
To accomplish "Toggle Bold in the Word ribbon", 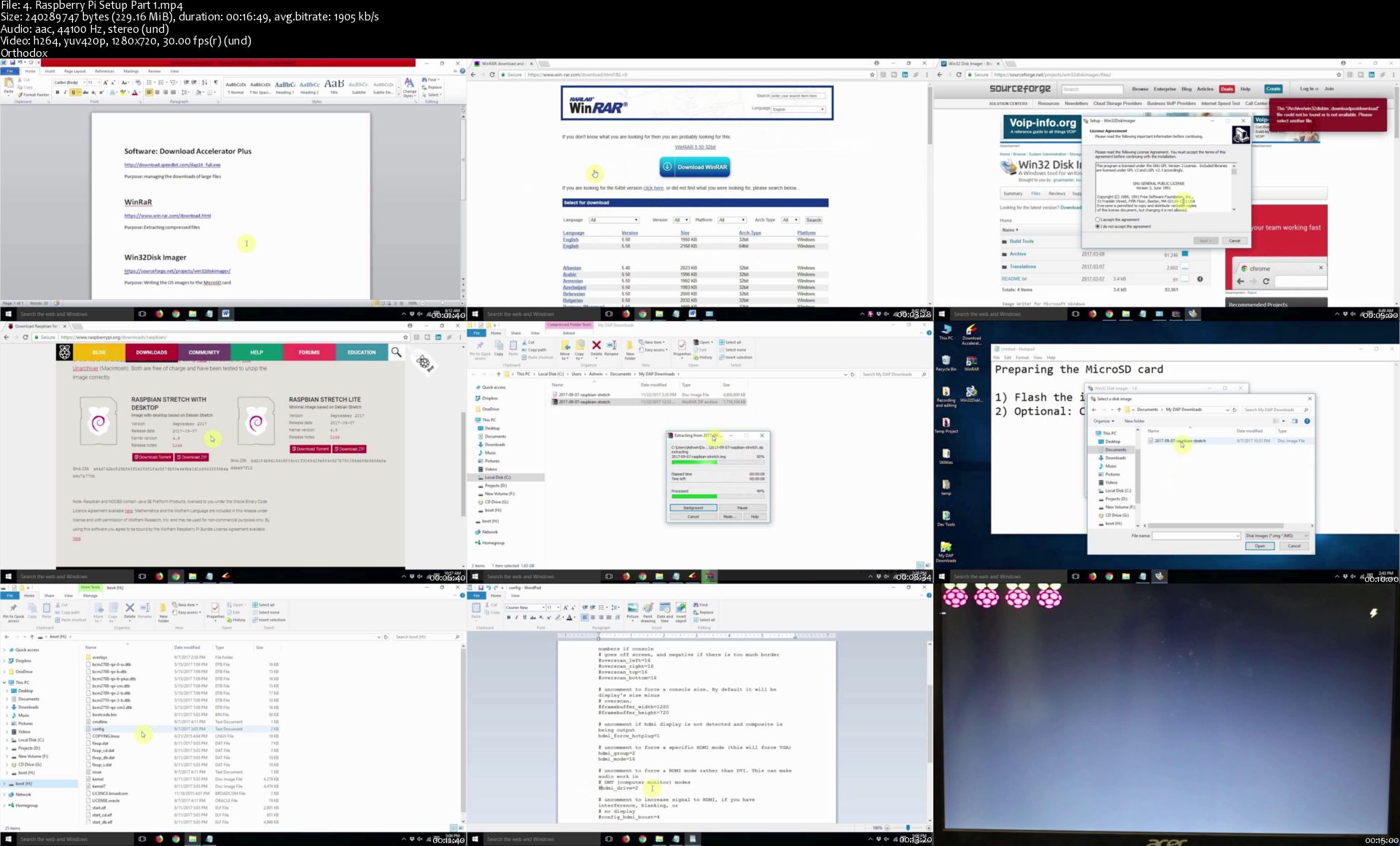I will [x=58, y=93].
